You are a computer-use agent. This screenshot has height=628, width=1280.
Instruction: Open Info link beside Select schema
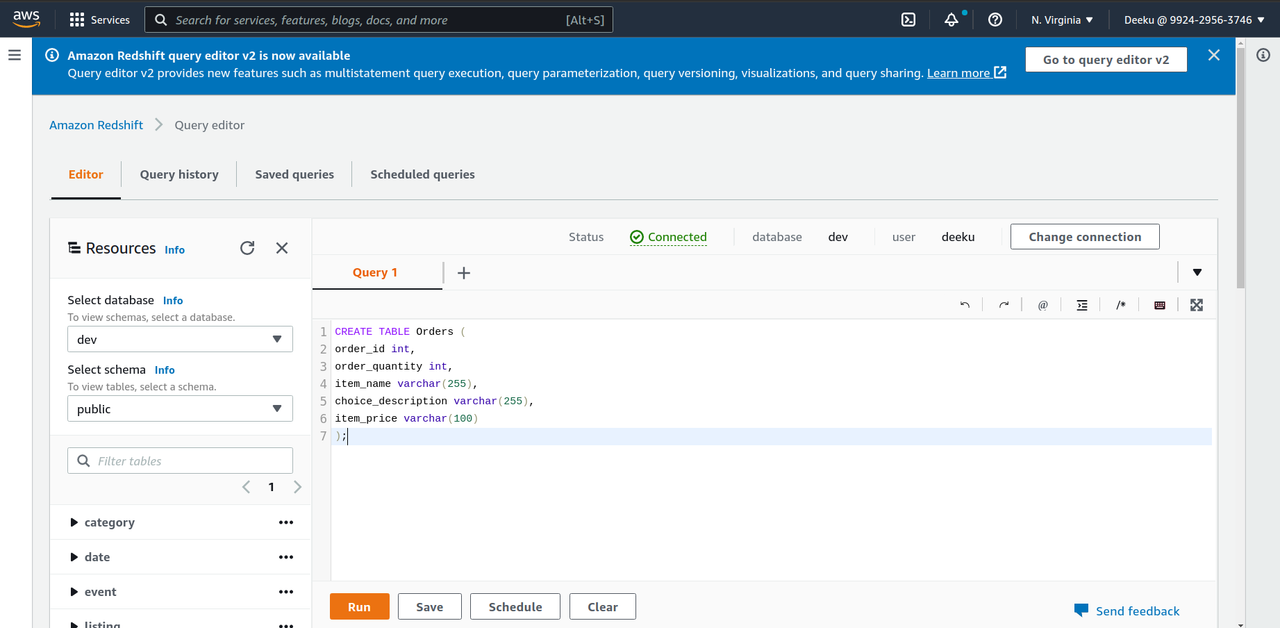165,370
